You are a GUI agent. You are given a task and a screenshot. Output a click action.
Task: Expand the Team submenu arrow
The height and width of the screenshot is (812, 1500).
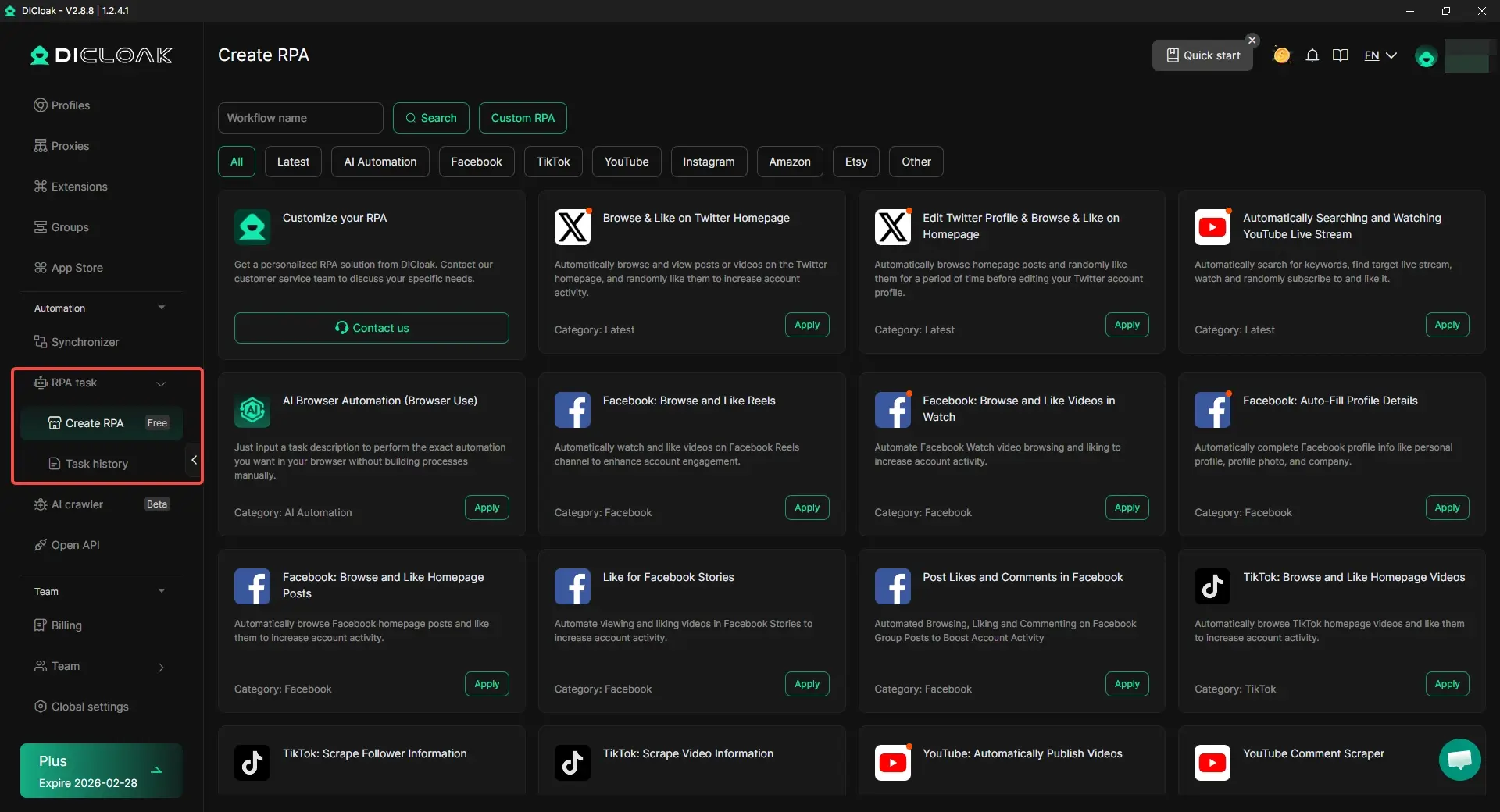click(x=161, y=667)
